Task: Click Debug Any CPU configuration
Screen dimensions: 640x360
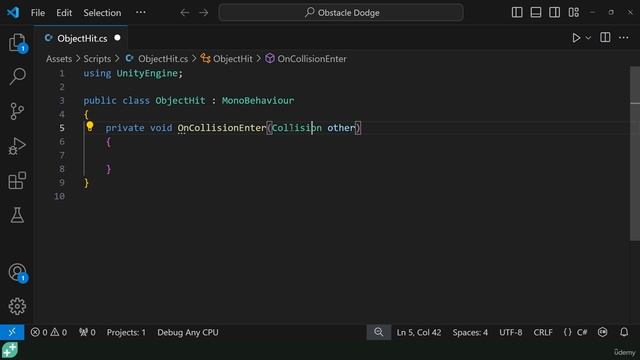Action: coord(188,332)
